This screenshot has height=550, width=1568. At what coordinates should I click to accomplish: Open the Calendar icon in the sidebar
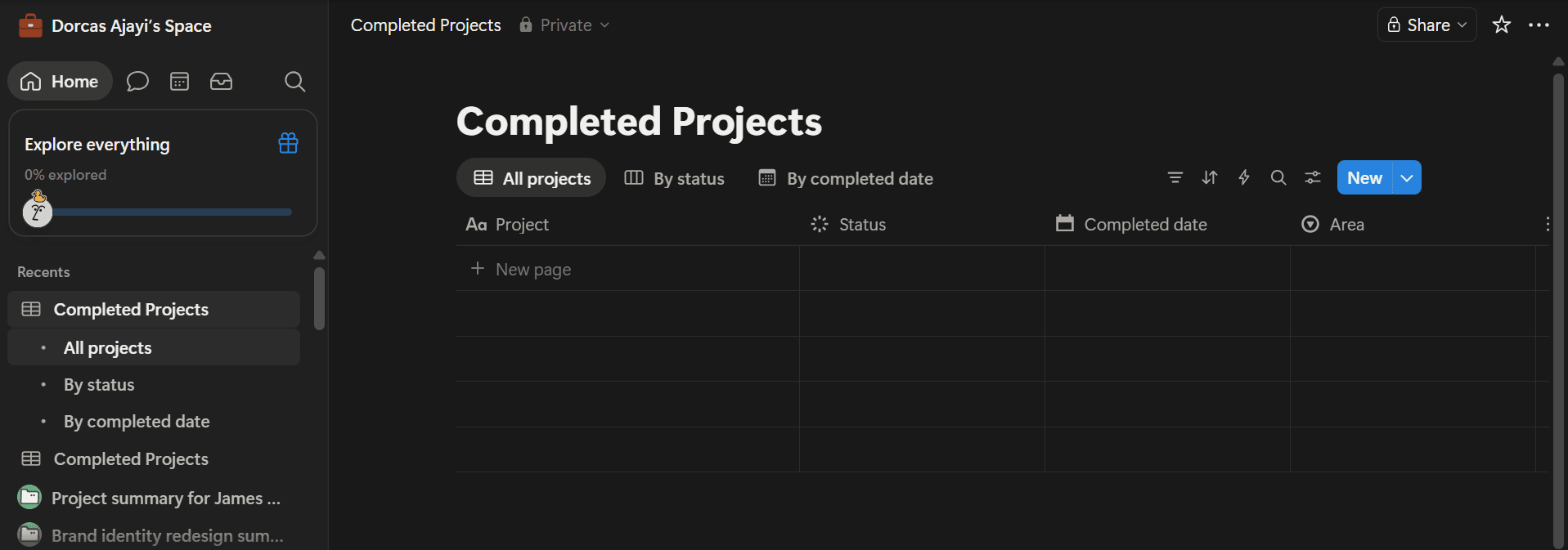179,81
